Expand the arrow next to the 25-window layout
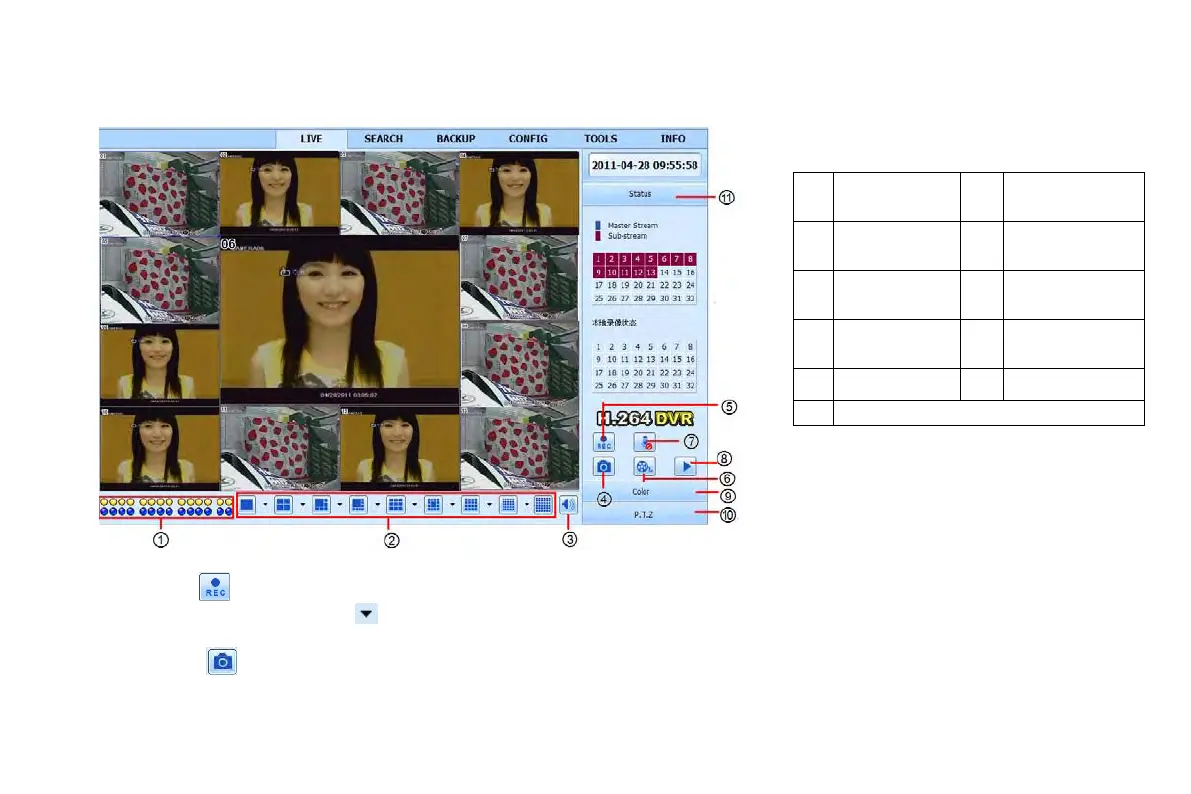The height and width of the screenshot is (794, 1191). pos(526,505)
